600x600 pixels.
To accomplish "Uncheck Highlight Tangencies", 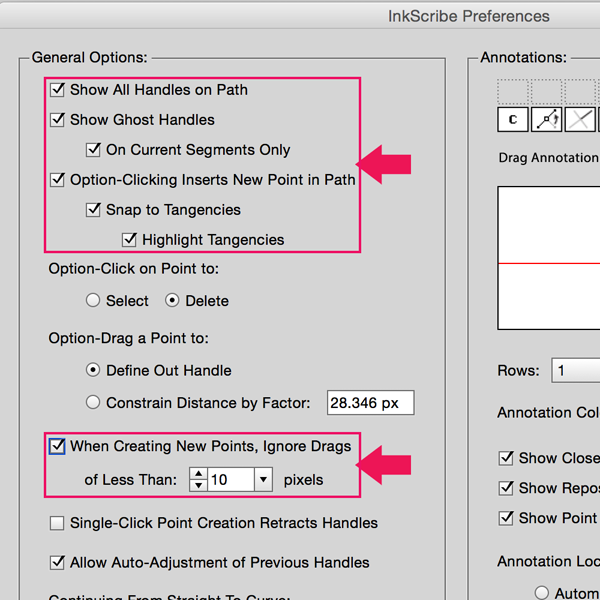I will [x=129, y=240].
